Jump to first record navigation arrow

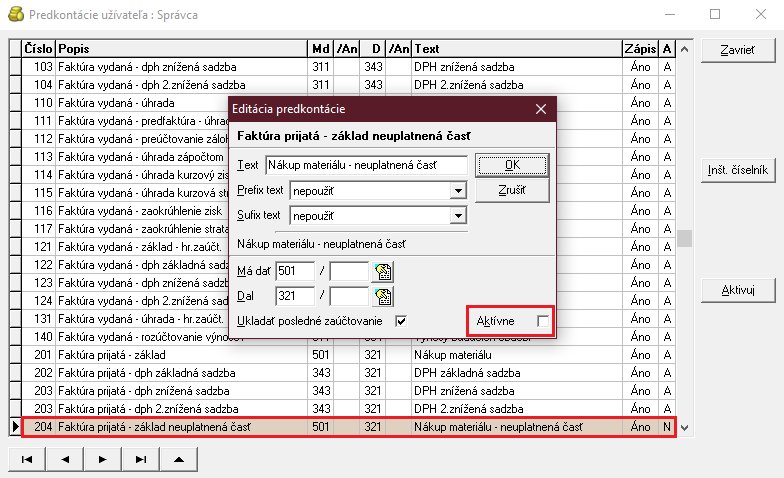(x=27, y=459)
